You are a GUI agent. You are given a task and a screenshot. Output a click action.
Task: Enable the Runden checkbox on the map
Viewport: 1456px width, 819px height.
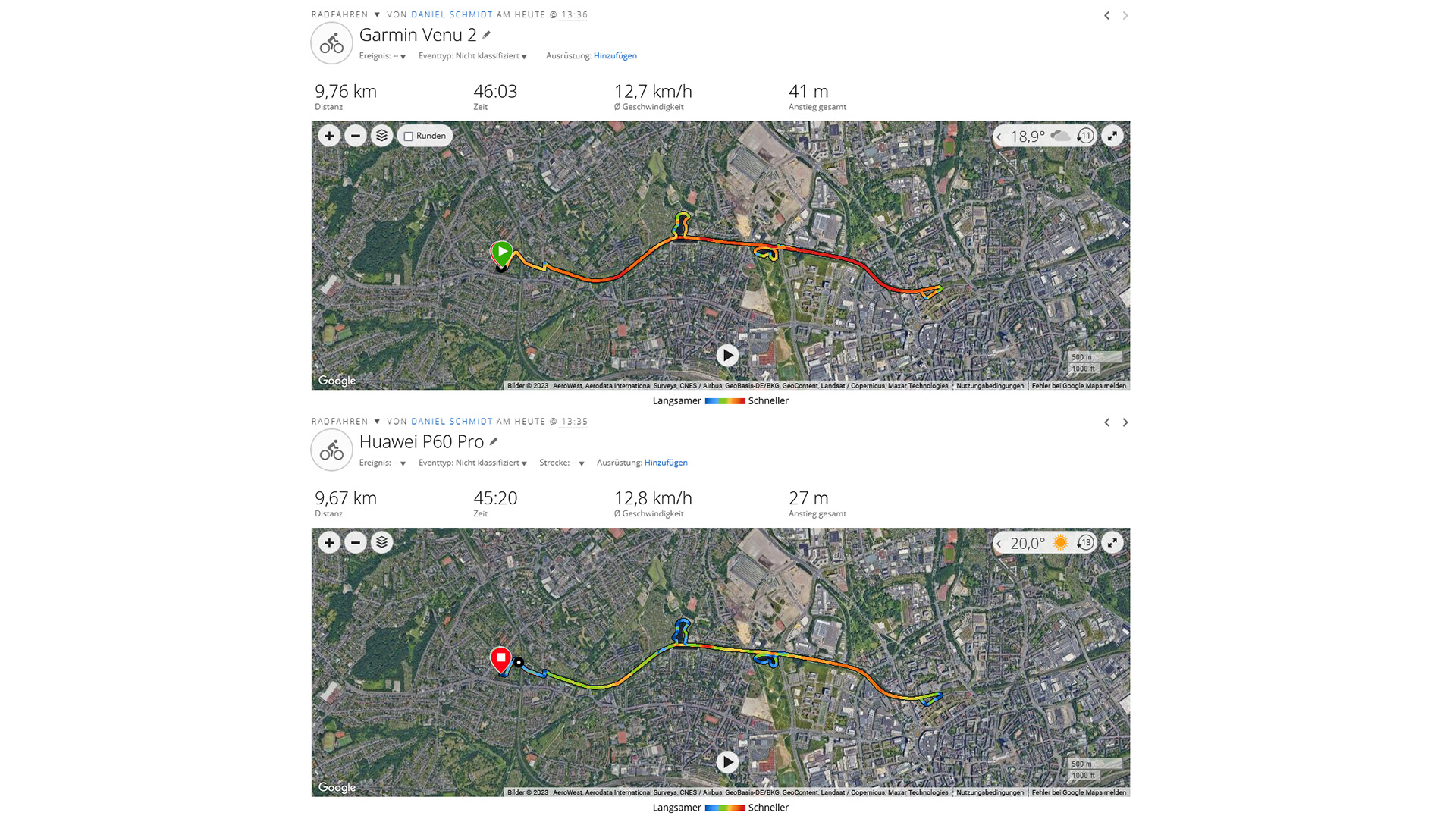pyautogui.click(x=409, y=136)
